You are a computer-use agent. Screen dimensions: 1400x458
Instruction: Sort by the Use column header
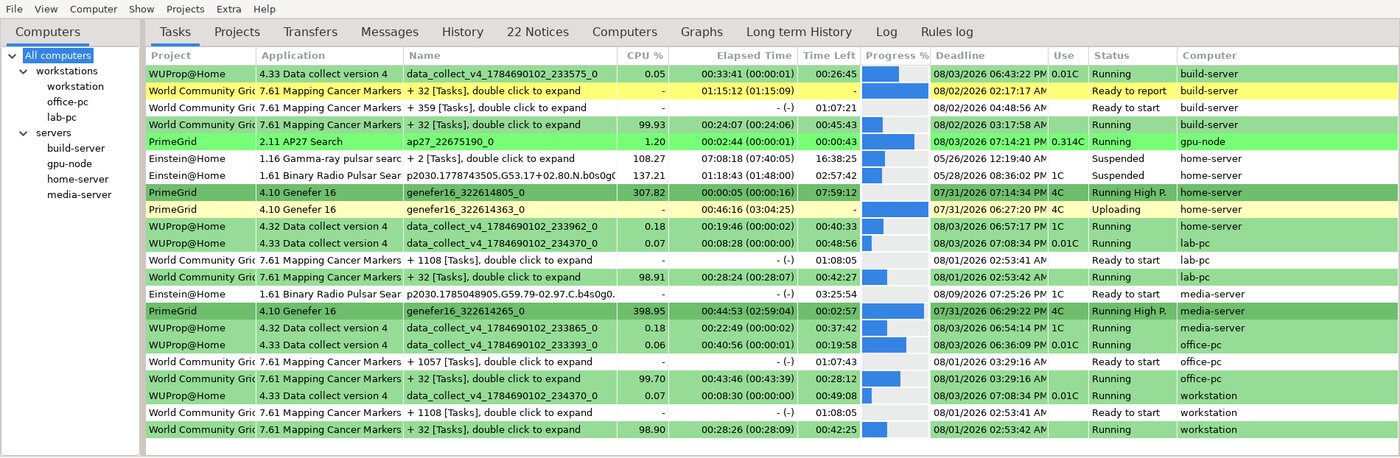(x=1068, y=56)
